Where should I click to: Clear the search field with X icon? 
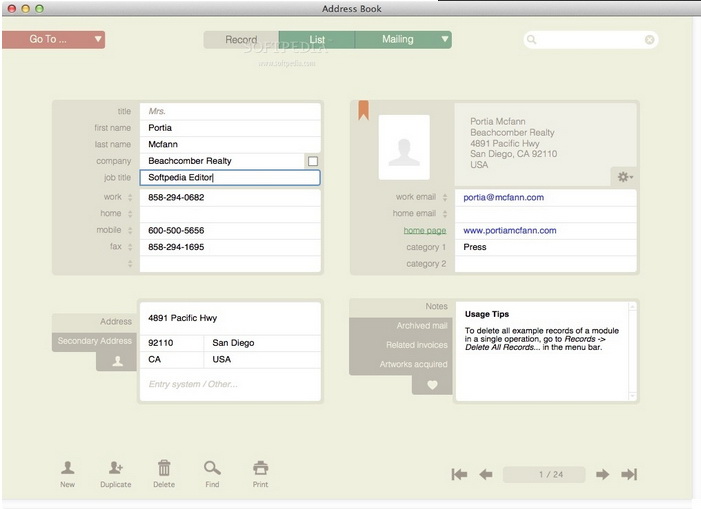(650, 40)
